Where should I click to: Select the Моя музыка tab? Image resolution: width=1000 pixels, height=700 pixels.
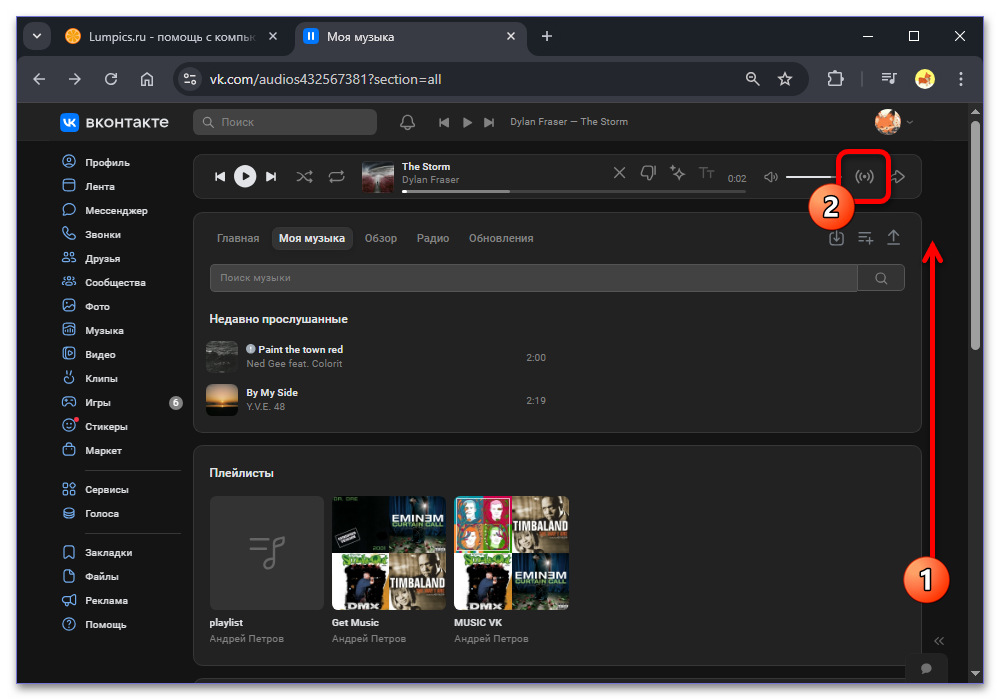click(x=312, y=238)
